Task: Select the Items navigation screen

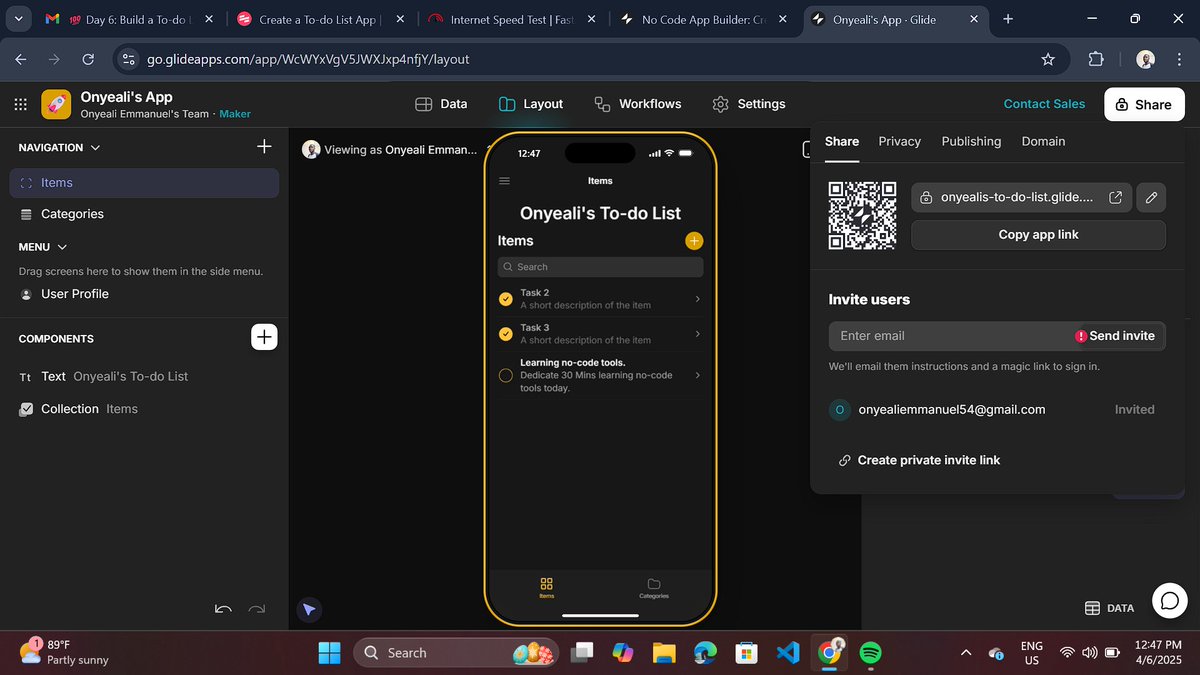Action: [144, 183]
